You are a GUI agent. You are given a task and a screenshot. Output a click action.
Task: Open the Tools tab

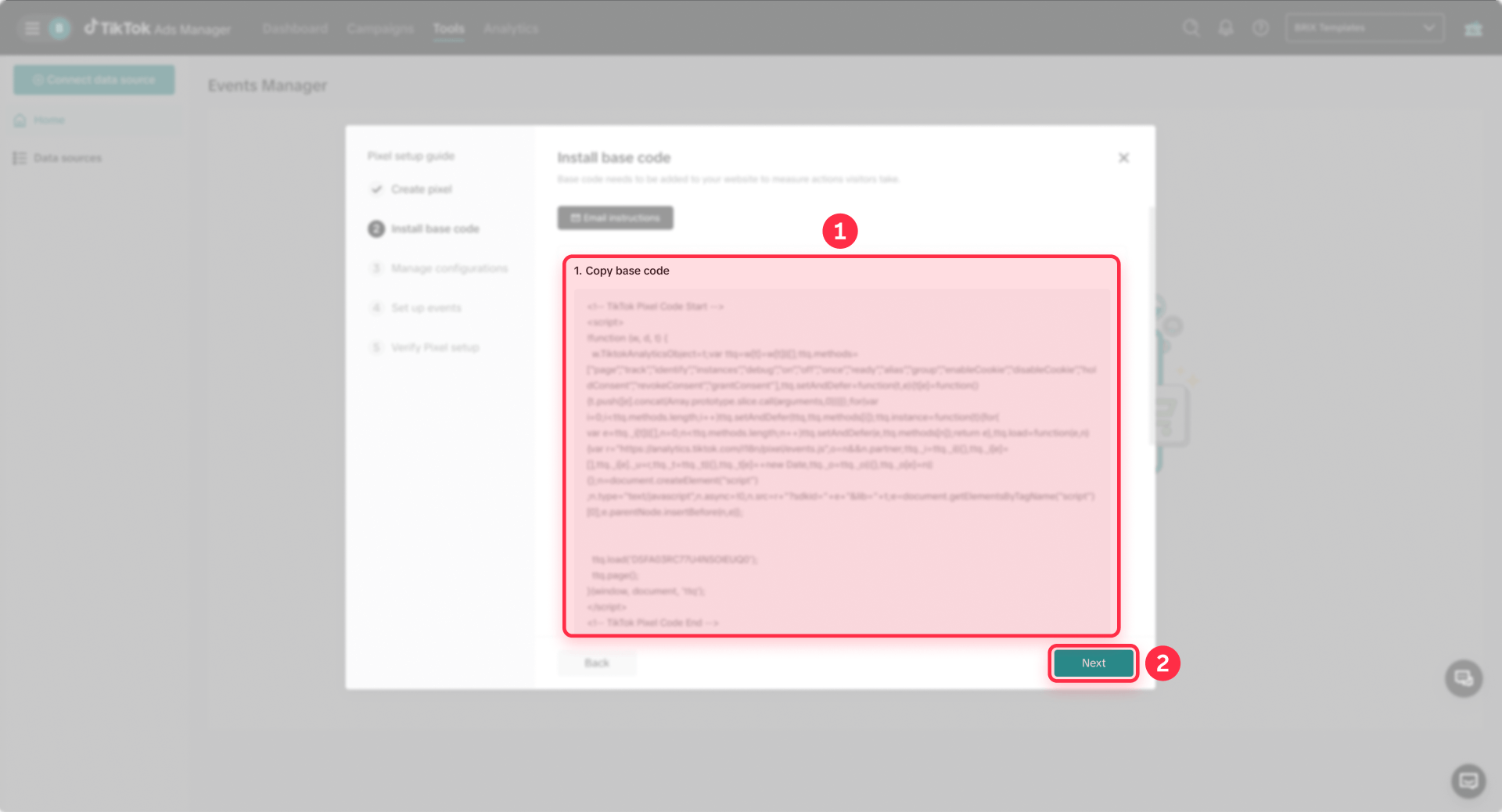[x=449, y=28]
